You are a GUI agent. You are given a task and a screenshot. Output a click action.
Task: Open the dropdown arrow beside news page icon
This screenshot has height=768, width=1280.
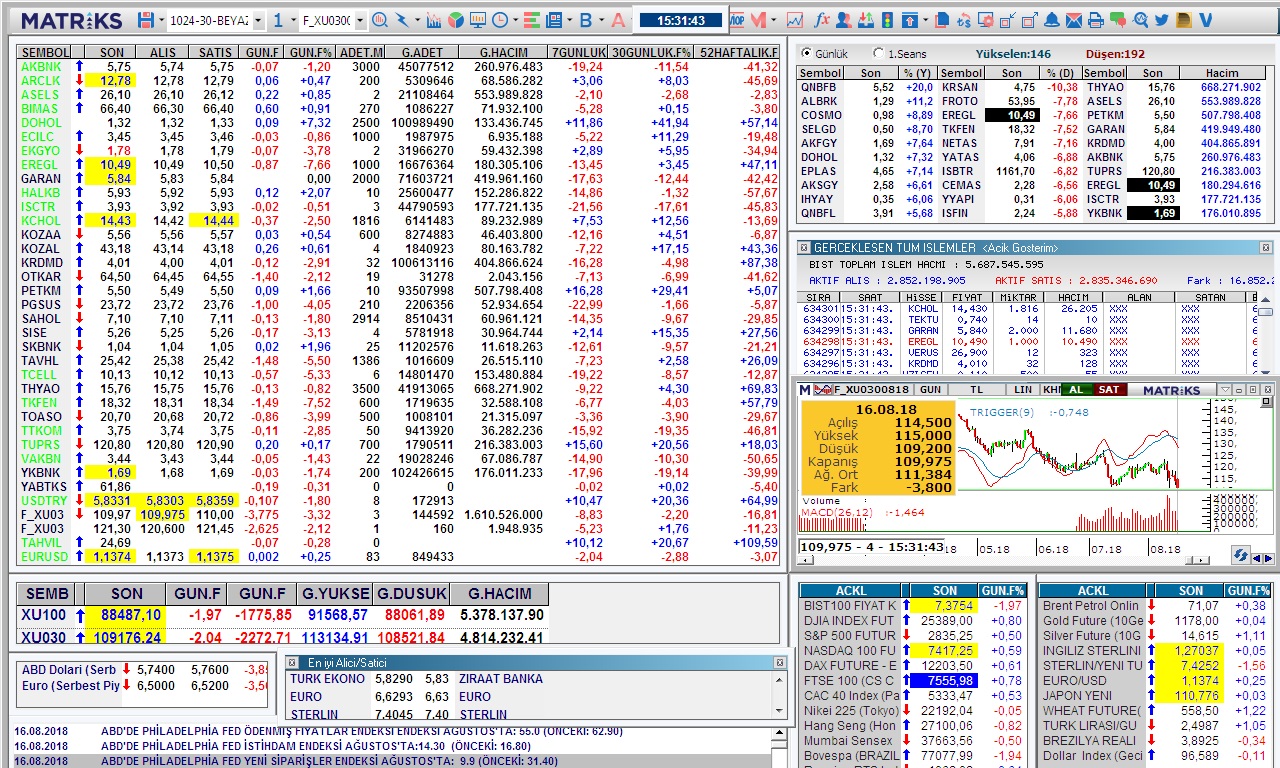569,20
